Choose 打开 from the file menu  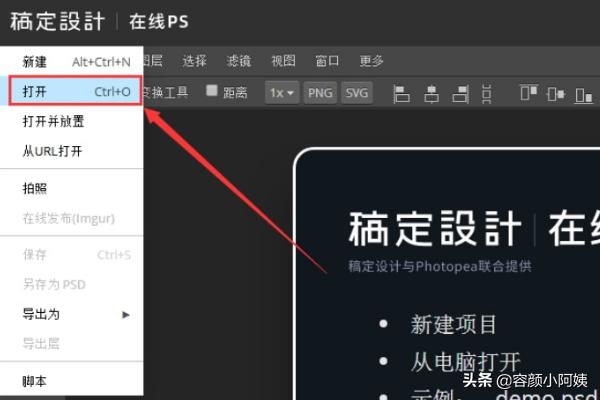click(72, 91)
